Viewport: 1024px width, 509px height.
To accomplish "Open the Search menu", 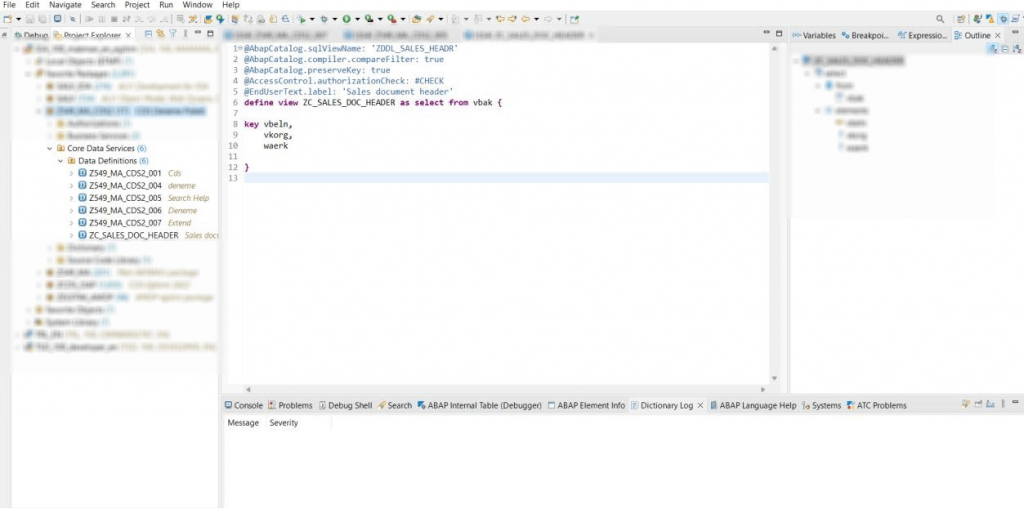I will click(103, 5).
